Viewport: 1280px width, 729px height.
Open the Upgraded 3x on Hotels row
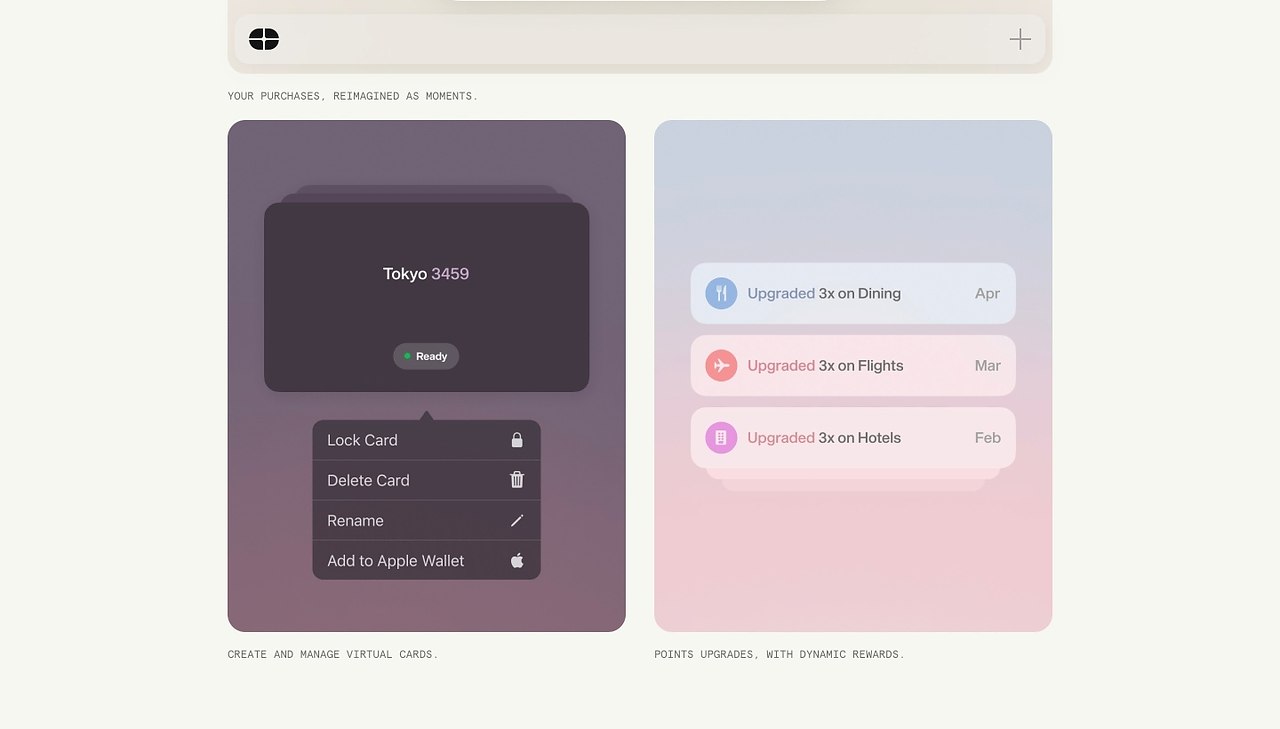pyautogui.click(x=853, y=437)
